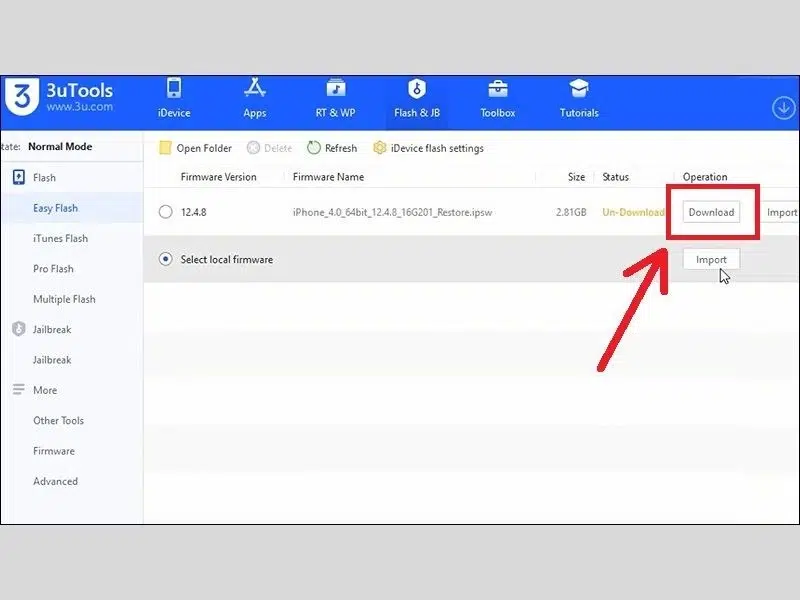Select the 12.4.8 firmware radio button

coord(165,212)
